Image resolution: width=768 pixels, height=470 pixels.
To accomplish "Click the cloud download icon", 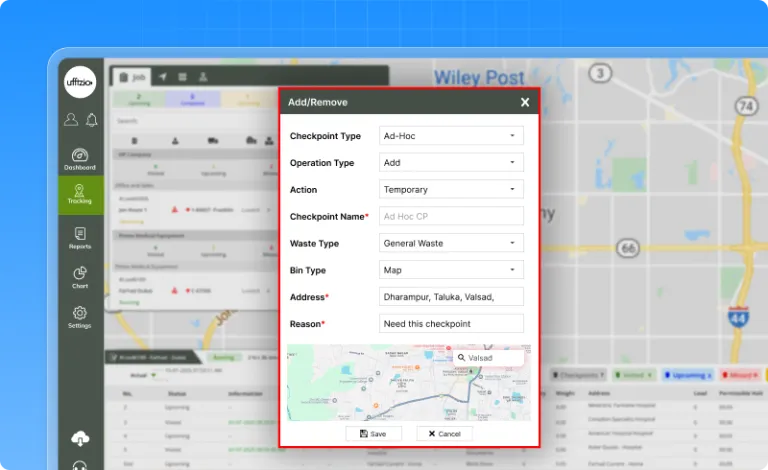I will pos(80,438).
